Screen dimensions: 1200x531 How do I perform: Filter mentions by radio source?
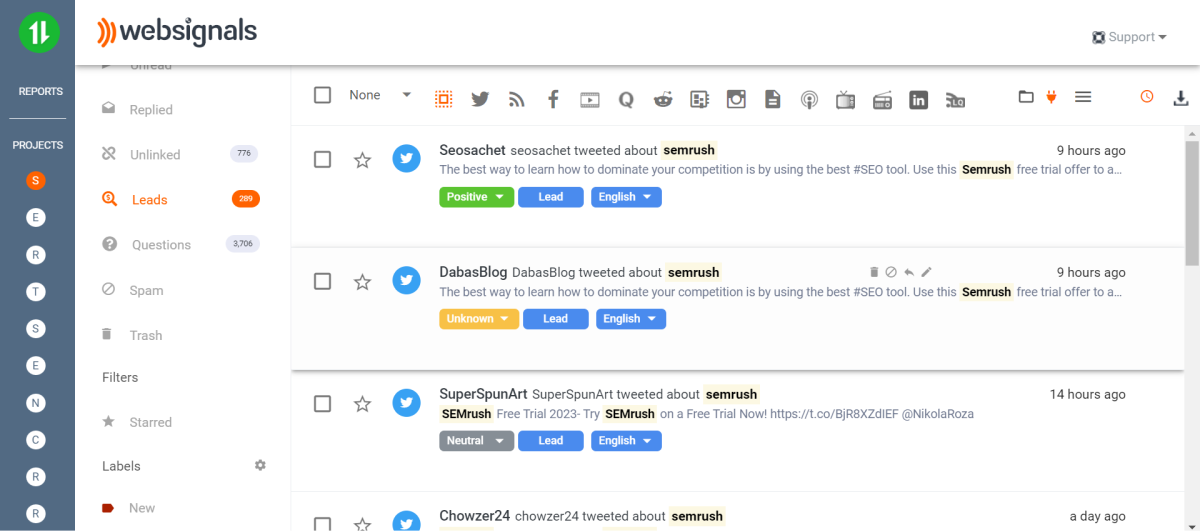coord(882,99)
